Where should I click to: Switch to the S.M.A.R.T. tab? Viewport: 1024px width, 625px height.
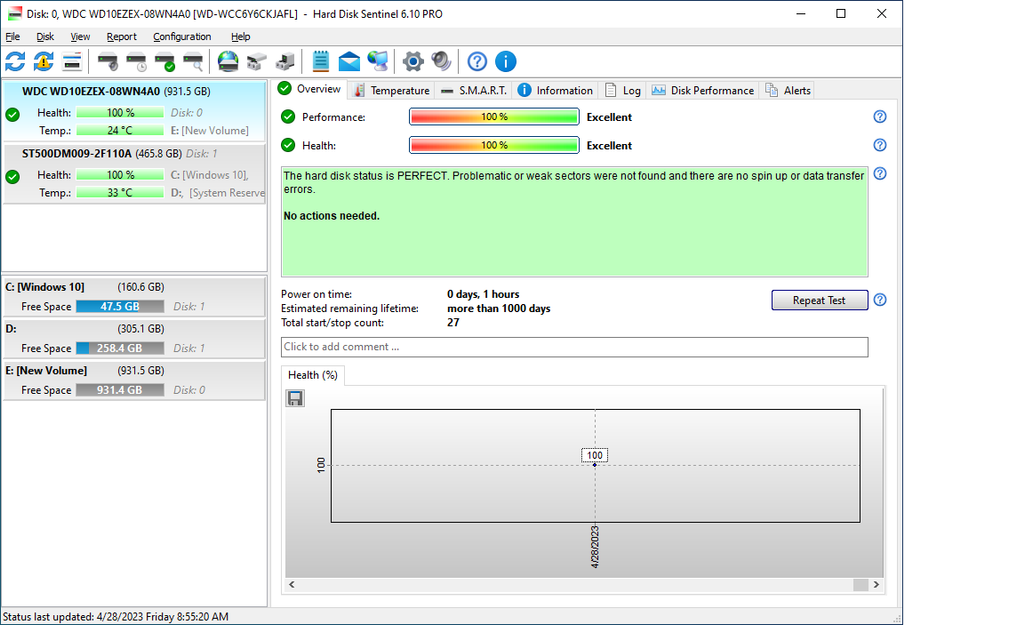(473, 90)
